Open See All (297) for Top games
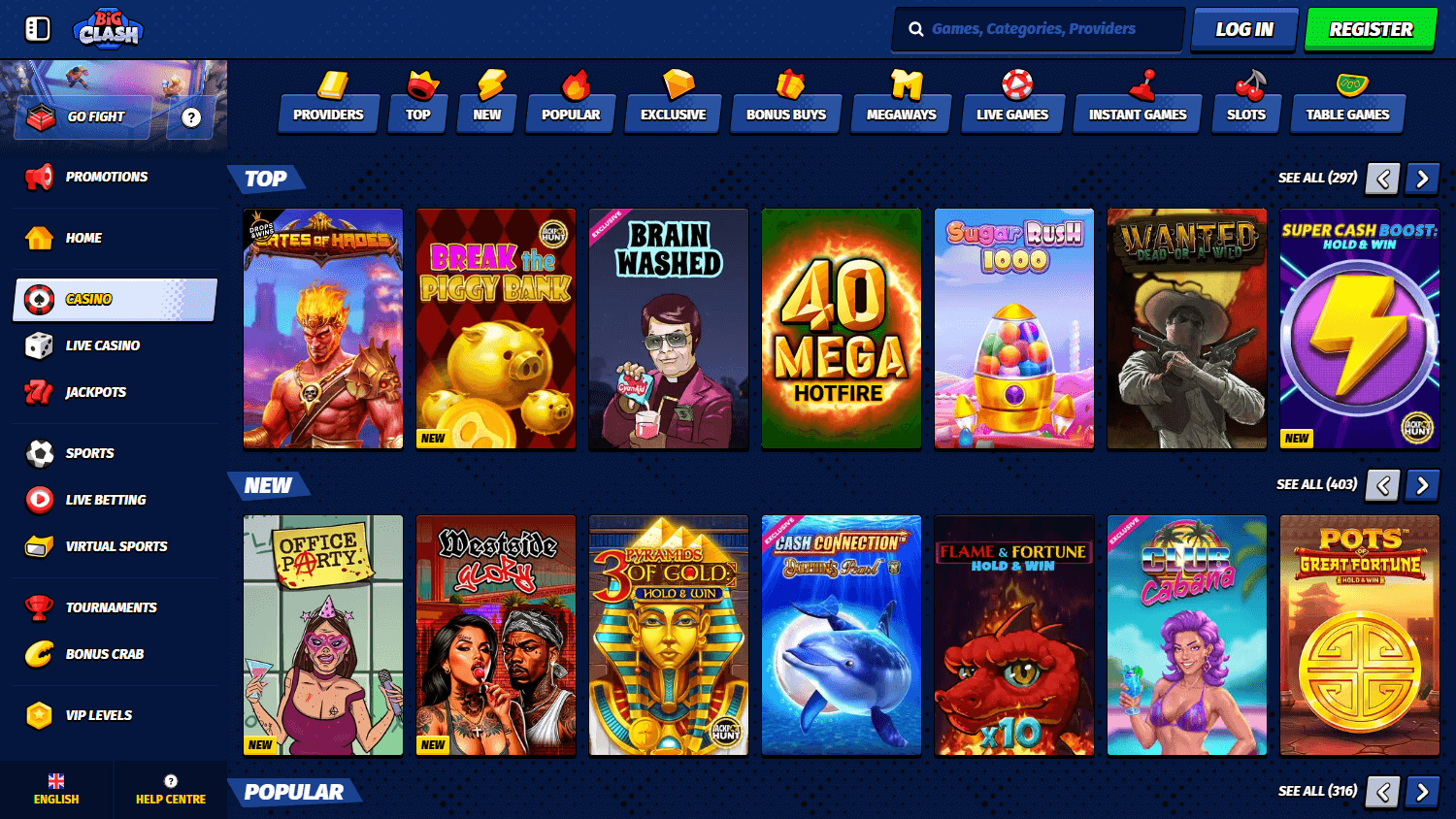The image size is (1456, 819). click(x=1316, y=179)
